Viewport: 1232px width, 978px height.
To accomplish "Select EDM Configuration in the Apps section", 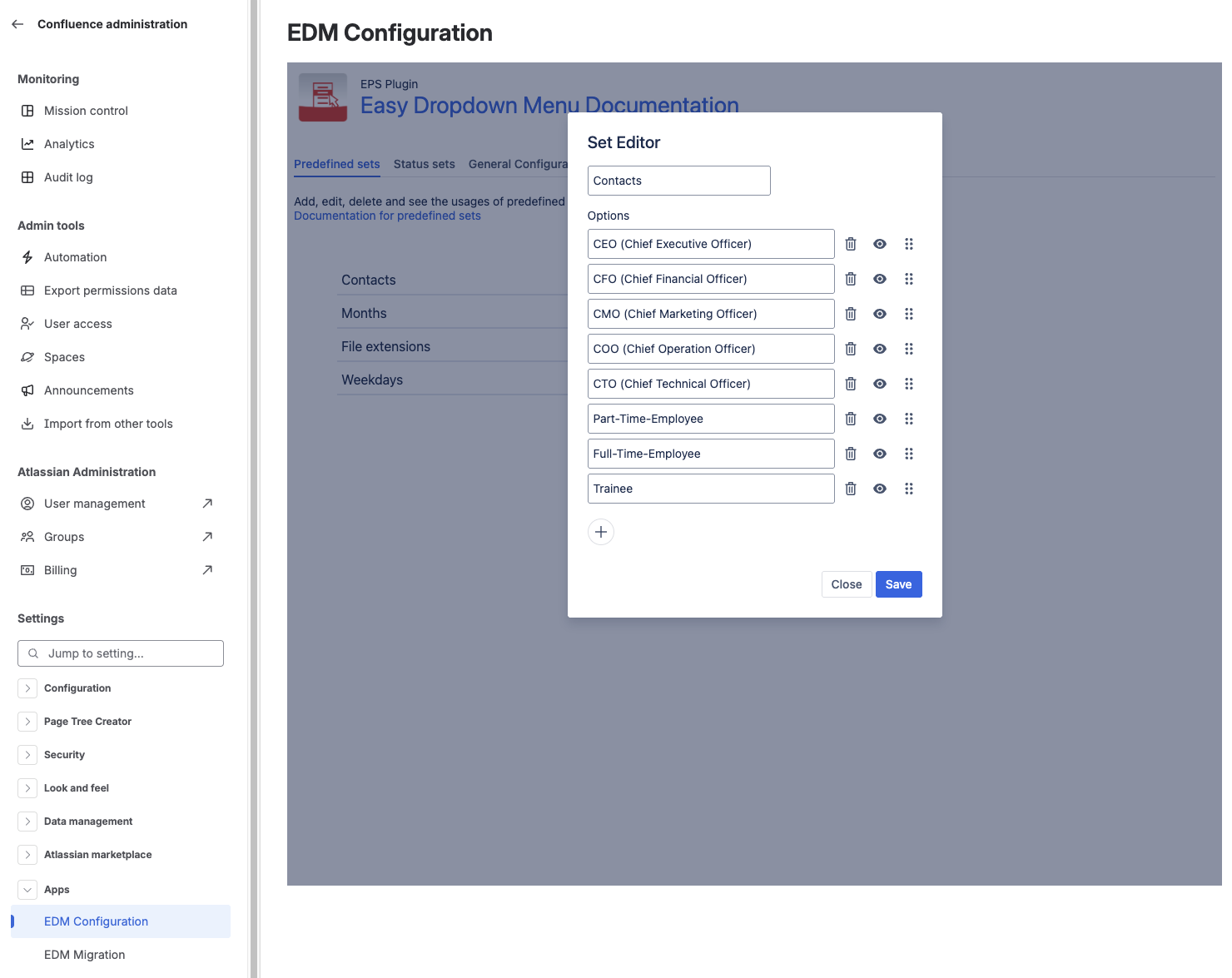I will pos(121,921).
